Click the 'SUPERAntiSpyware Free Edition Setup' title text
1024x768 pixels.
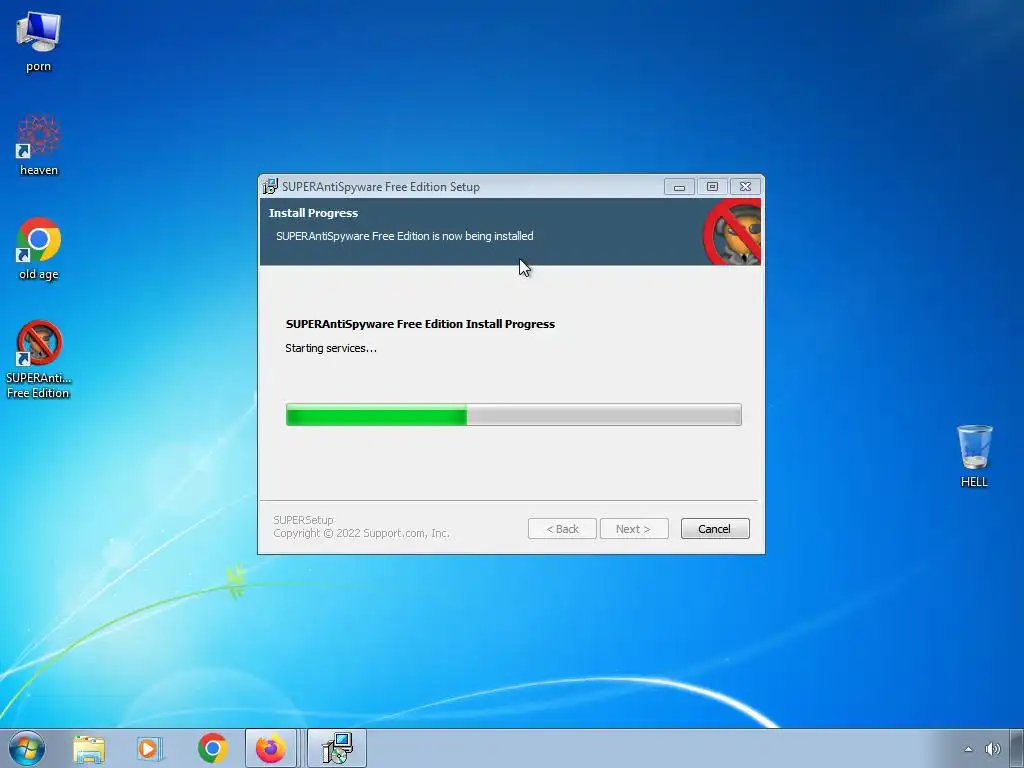point(381,187)
